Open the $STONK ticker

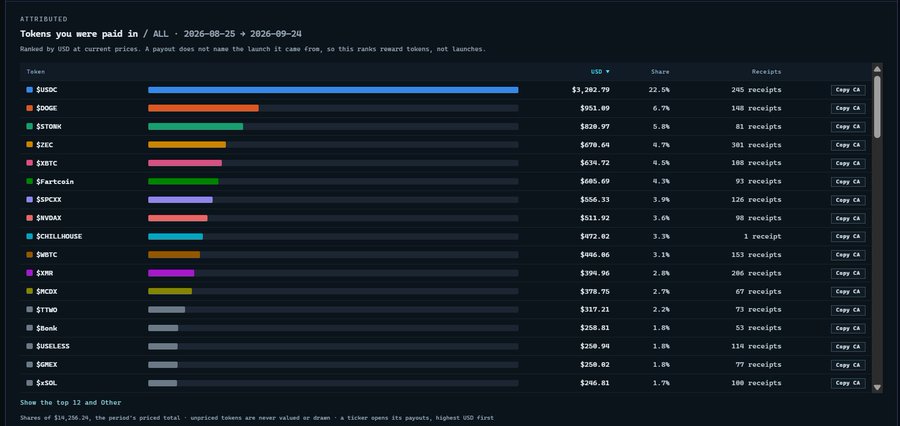(x=48, y=126)
